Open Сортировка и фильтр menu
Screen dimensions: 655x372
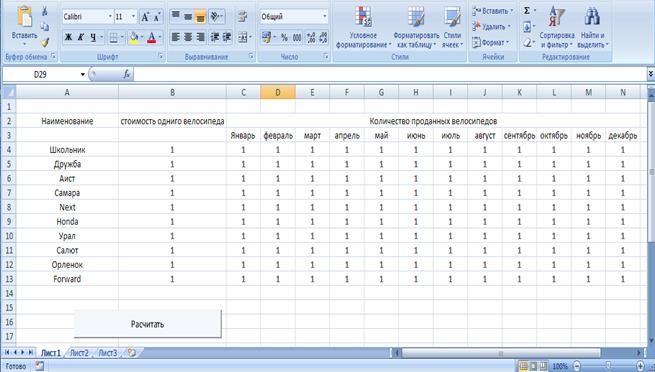pyautogui.click(x=557, y=28)
